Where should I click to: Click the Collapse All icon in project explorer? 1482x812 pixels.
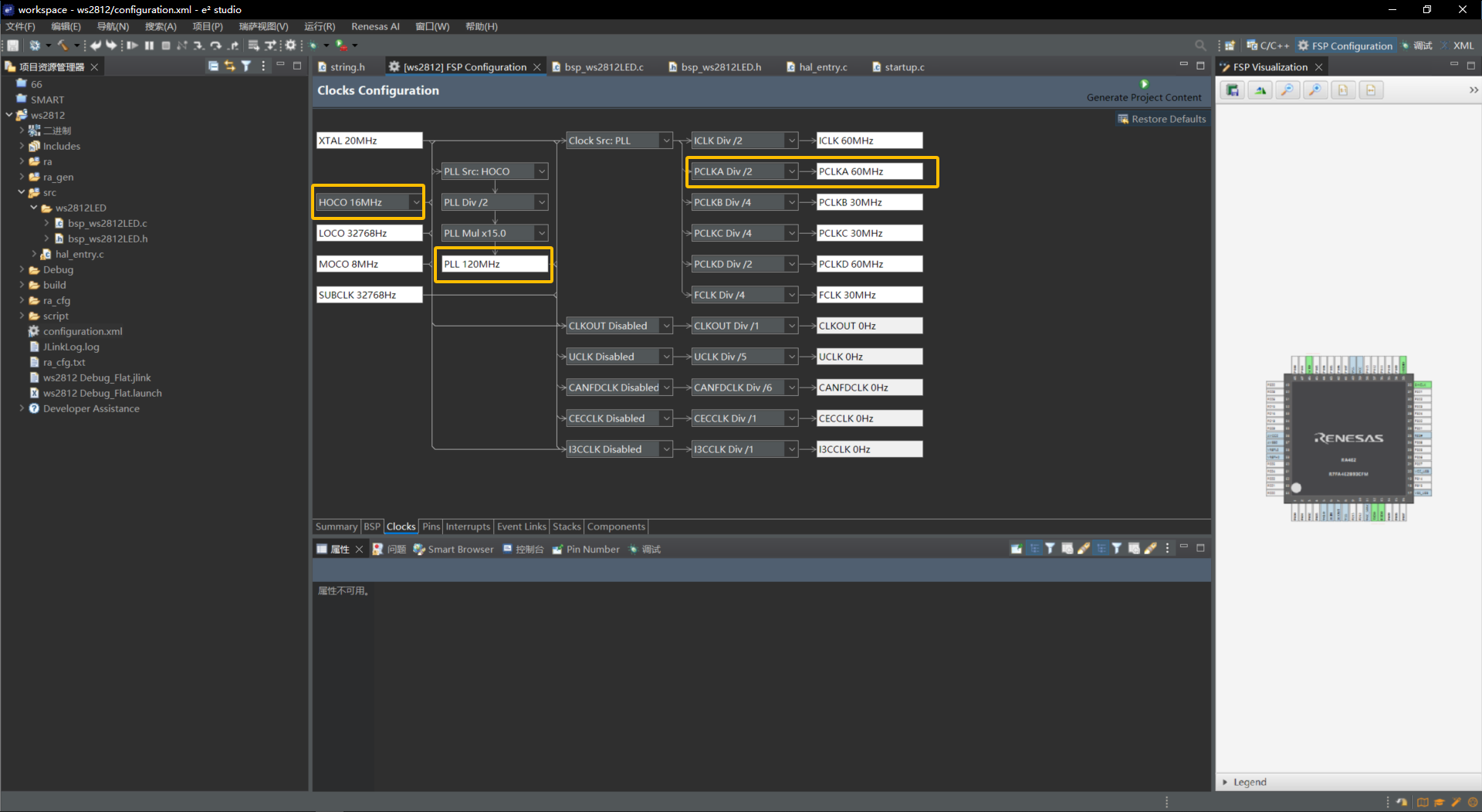[213, 66]
